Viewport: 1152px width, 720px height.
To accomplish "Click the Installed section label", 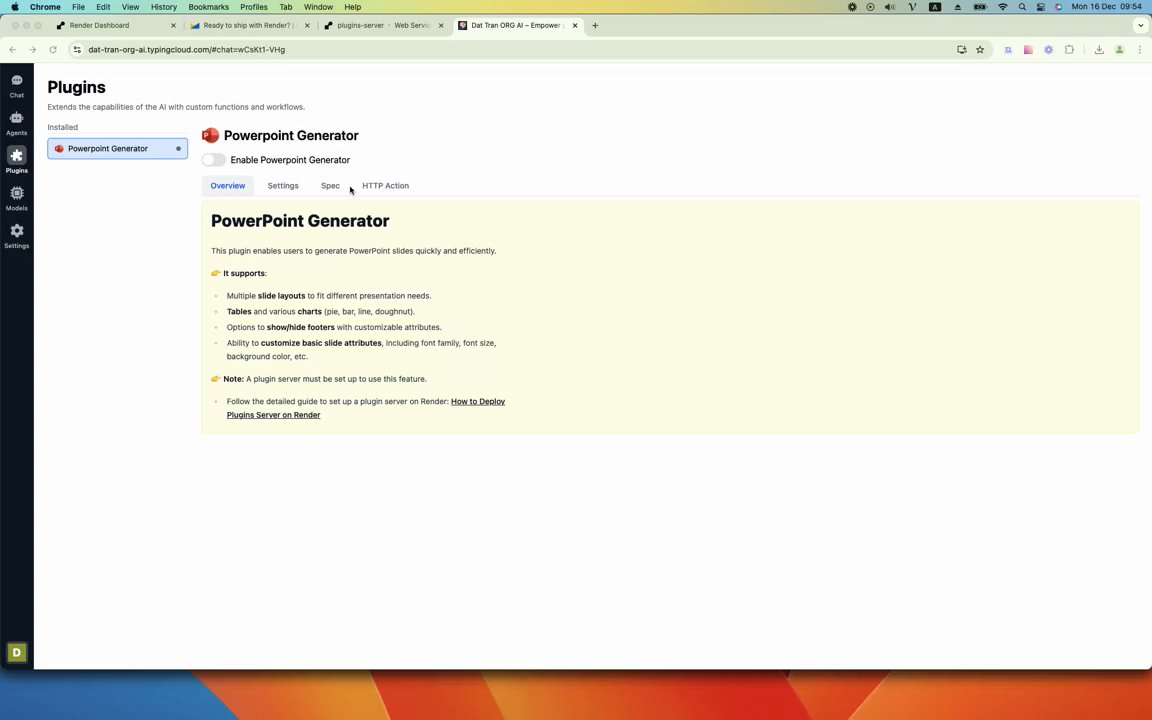I will [62, 127].
